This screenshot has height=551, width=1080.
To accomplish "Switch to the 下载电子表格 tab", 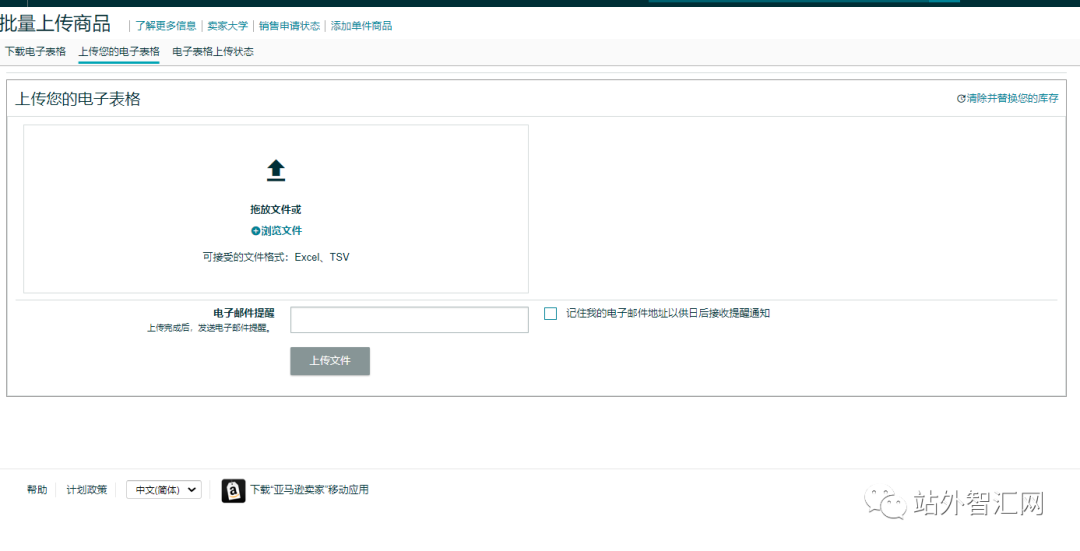I will click(36, 52).
